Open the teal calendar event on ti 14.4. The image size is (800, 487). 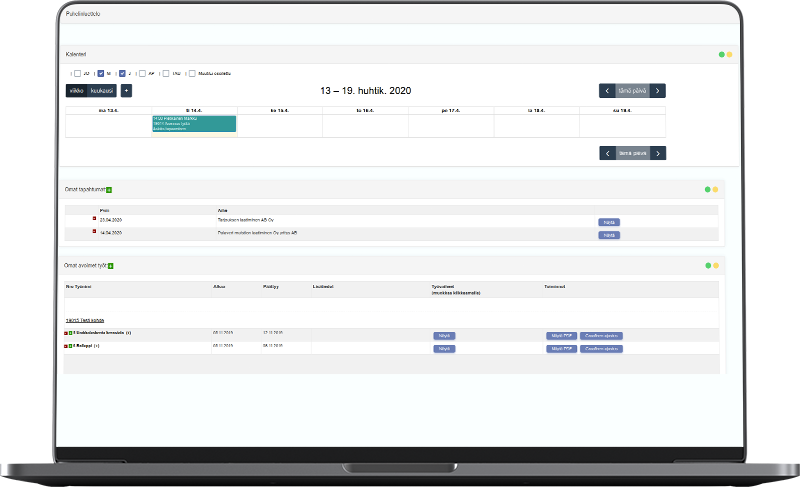click(x=194, y=124)
